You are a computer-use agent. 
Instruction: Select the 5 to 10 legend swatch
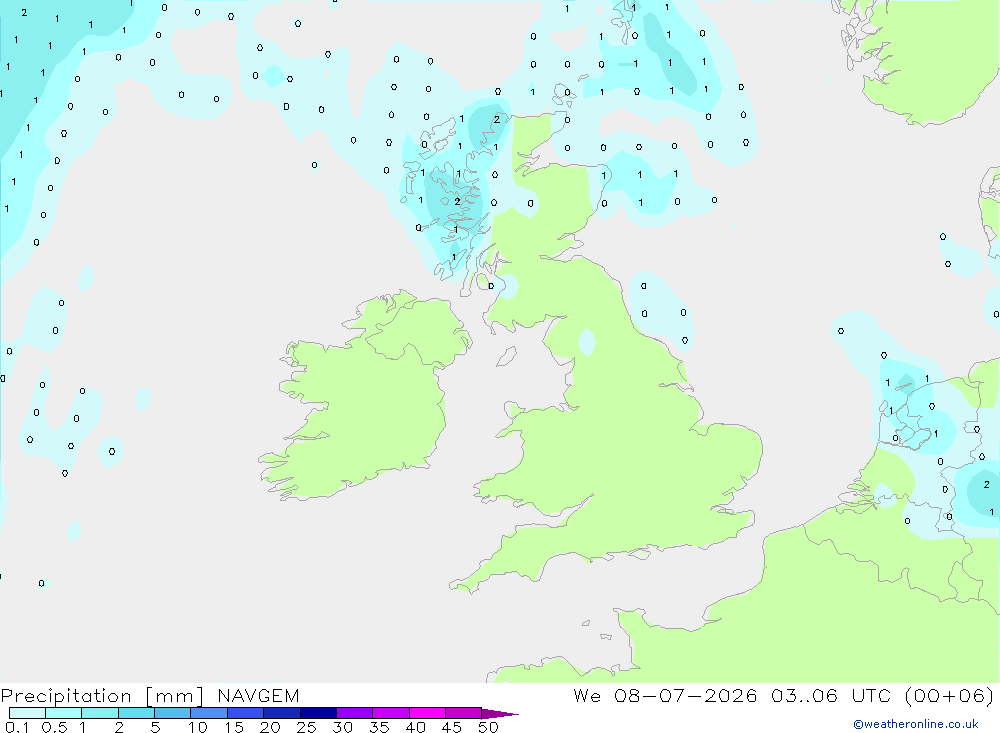point(173,713)
